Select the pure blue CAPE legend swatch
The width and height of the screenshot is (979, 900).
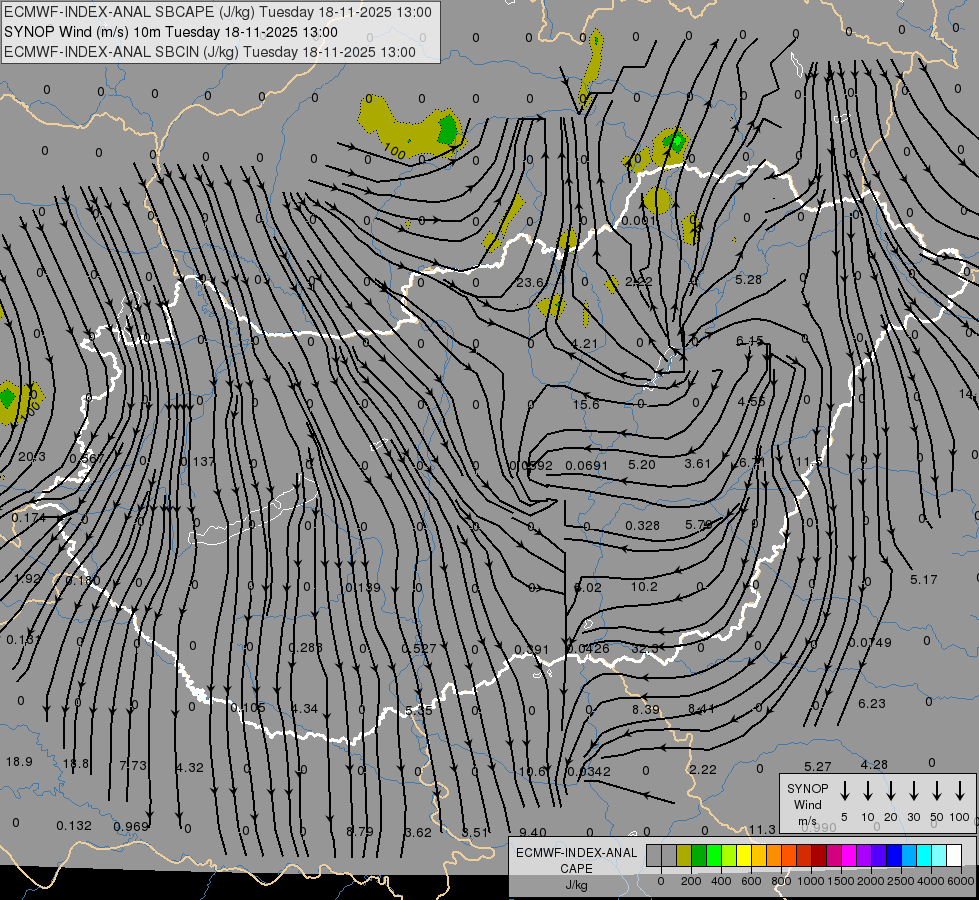click(x=893, y=856)
